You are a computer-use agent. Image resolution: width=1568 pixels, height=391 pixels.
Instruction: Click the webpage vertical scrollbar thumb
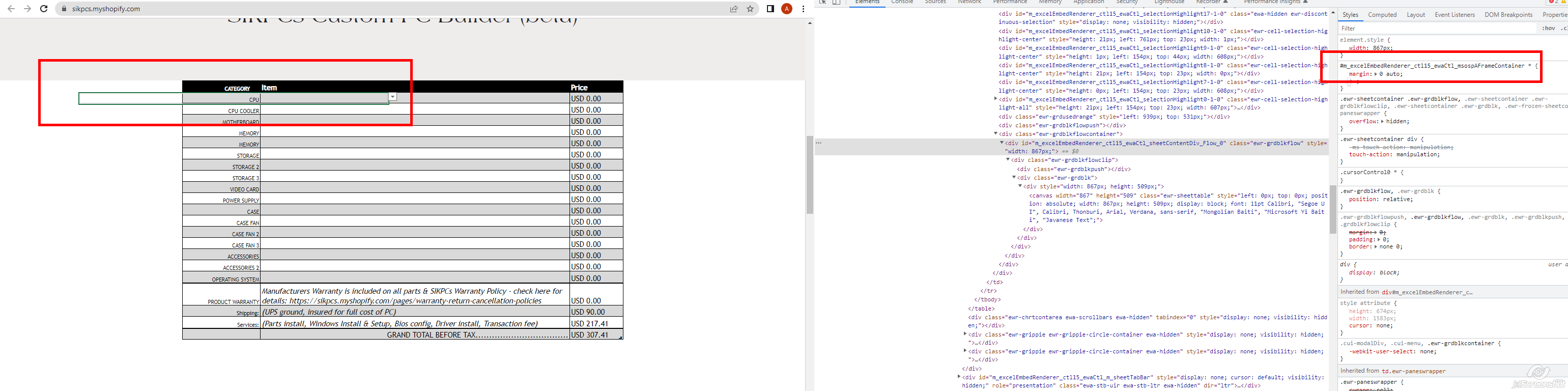pyautogui.click(x=810, y=175)
